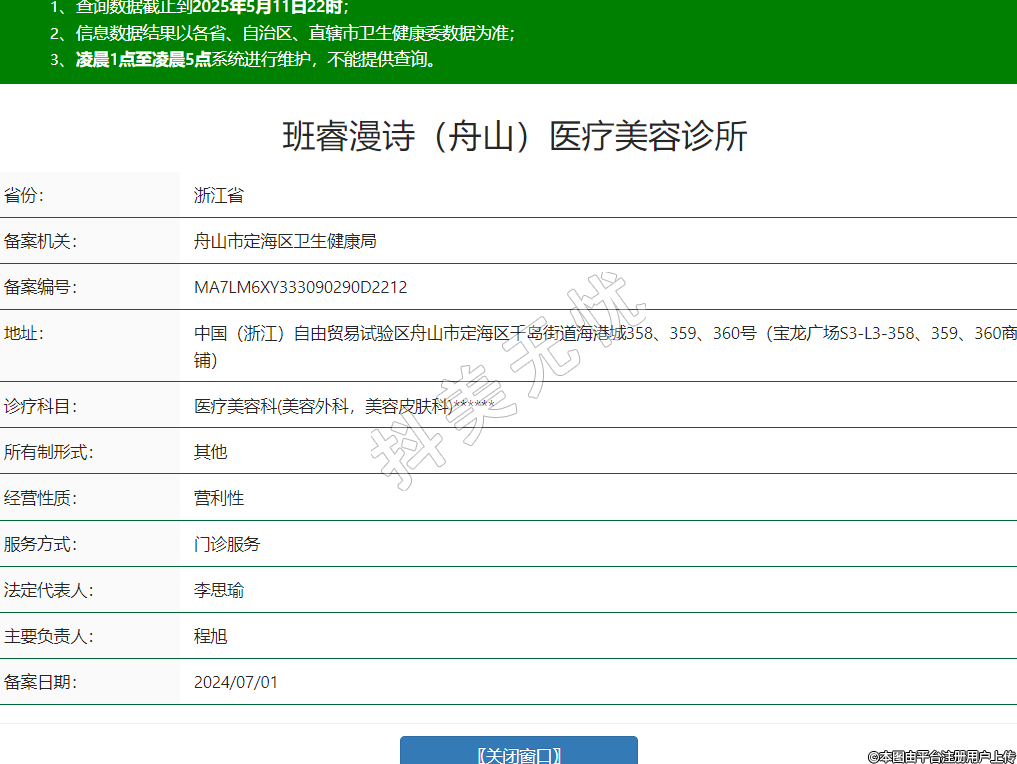This screenshot has height=764, width=1017.
Task: Click the 备案编号 row label
Action: point(40,287)
